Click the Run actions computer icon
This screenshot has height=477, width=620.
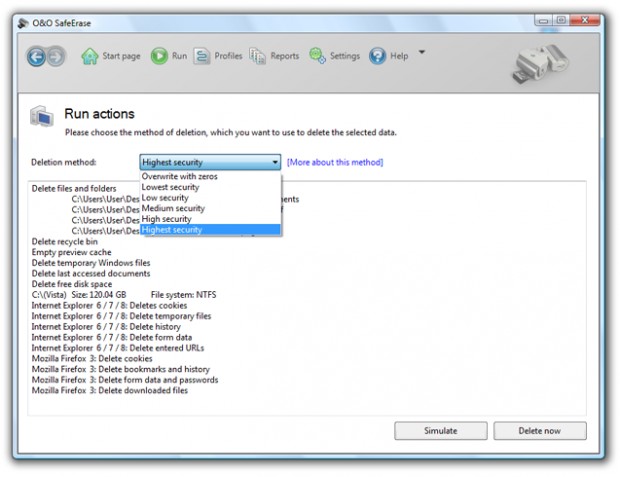pos(42,116)
